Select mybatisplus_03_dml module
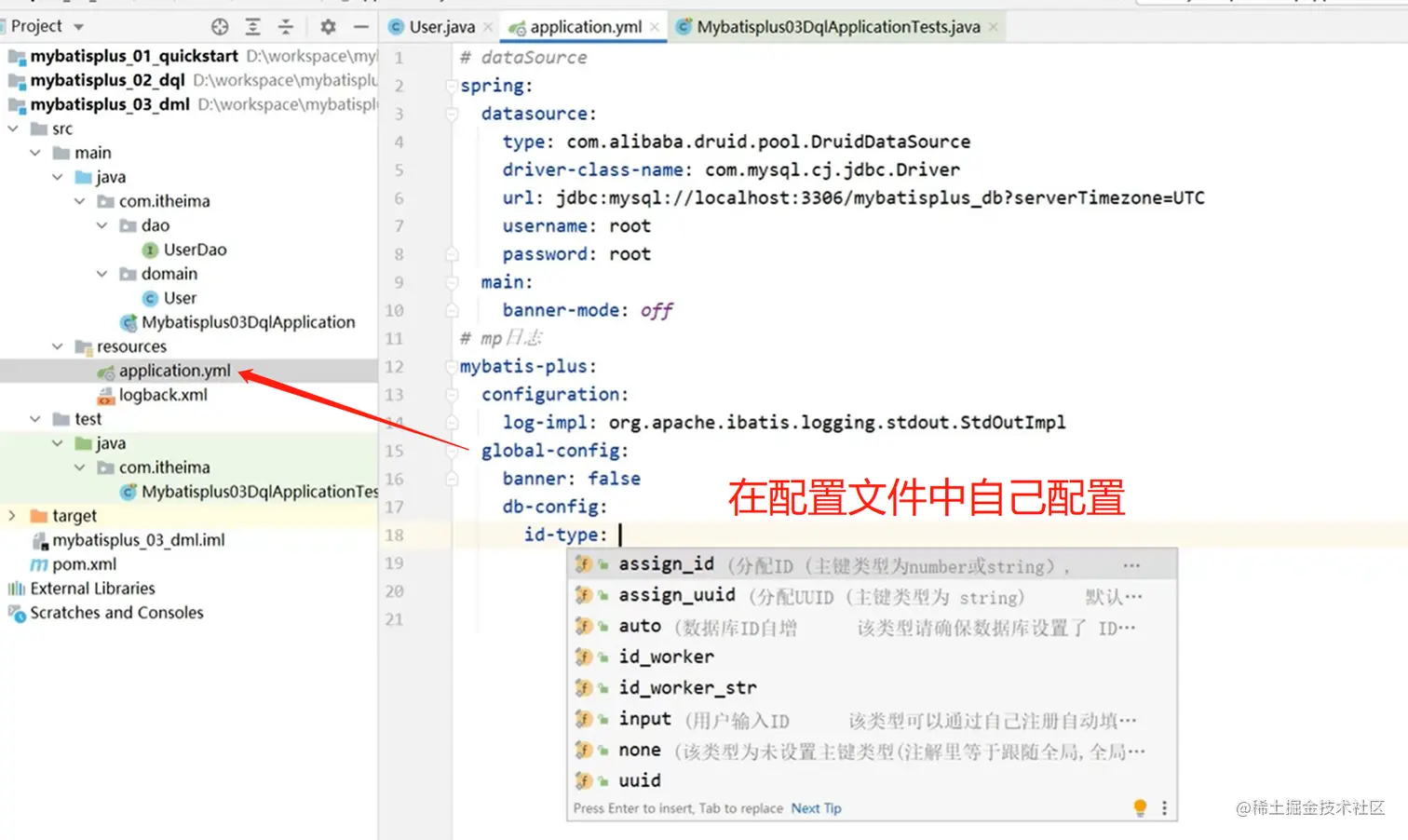 (x=110, y=104)
